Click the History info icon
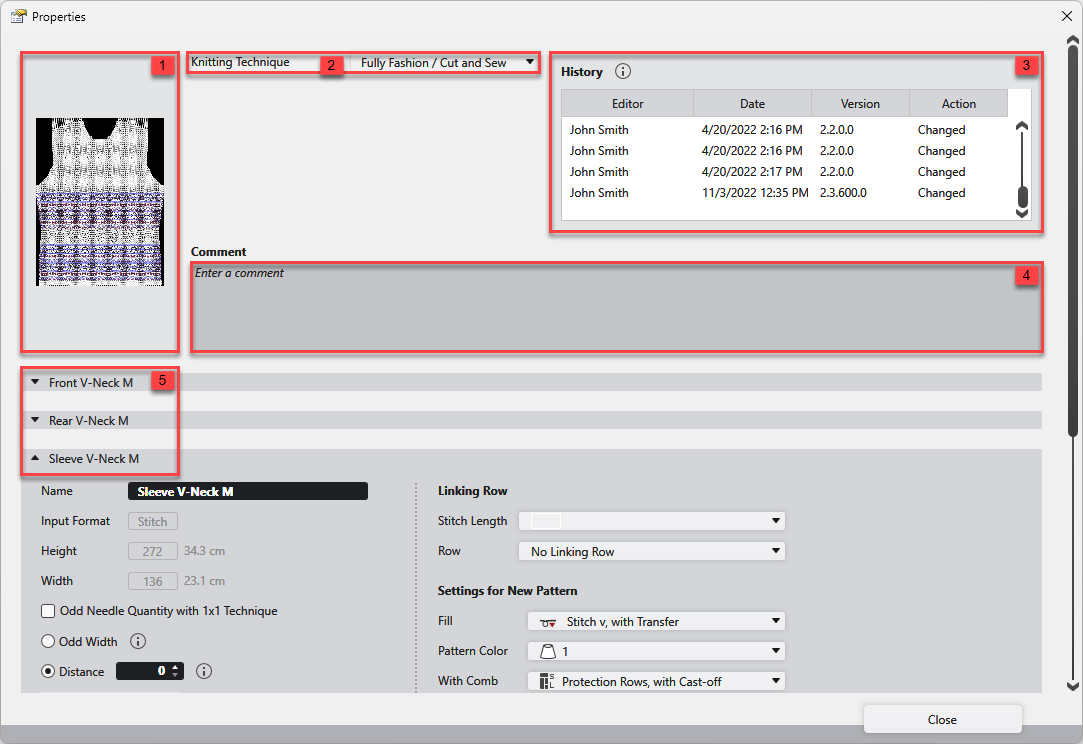Image resolution: width=1083 pixels, height=744 pixels. click(623, 72)
